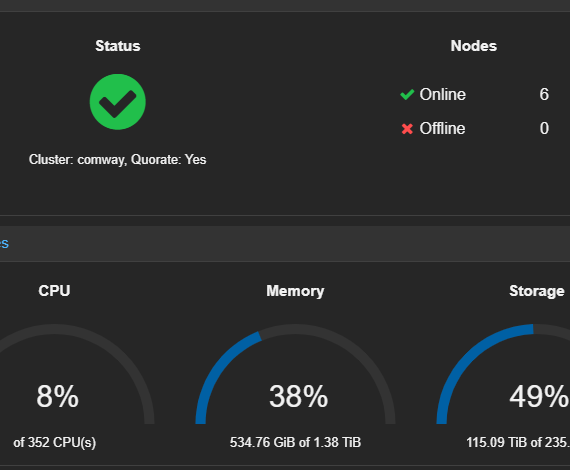Click the green cluster status checkmark icon
This screenshot has width=570, height=470.
click(x=117, y=102)
